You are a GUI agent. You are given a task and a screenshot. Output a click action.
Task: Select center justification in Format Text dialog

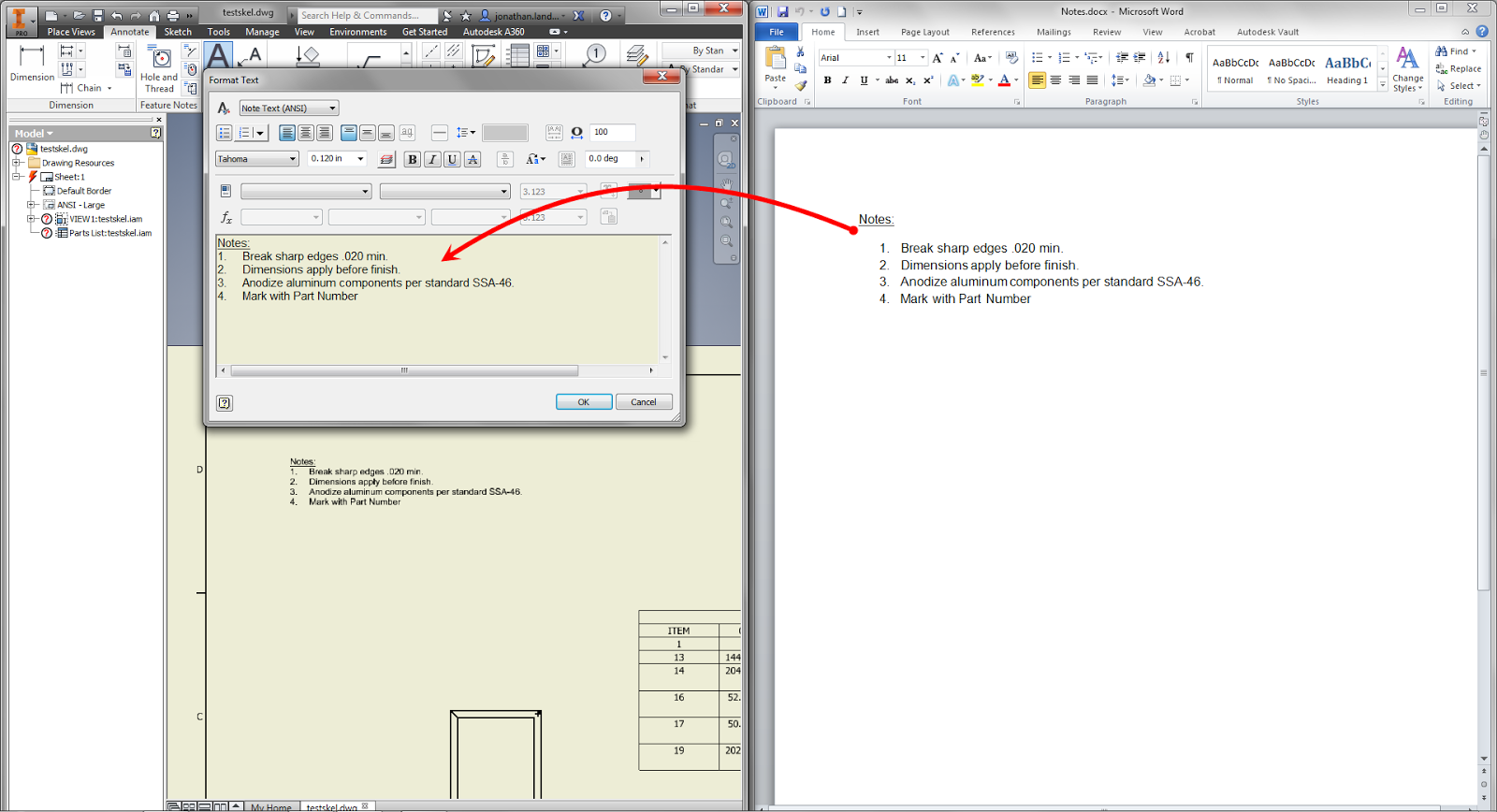[306, 133]
